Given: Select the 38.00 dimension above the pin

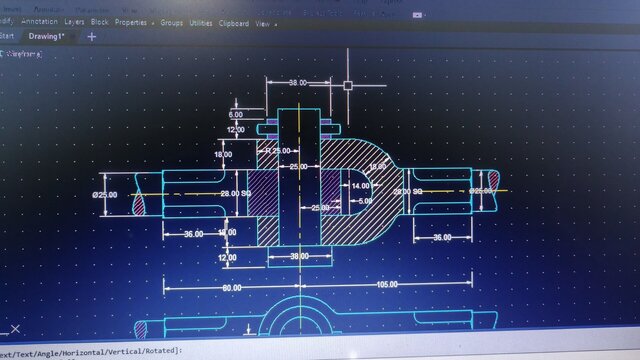Looking at the screenshot, I should click(298, 83).
